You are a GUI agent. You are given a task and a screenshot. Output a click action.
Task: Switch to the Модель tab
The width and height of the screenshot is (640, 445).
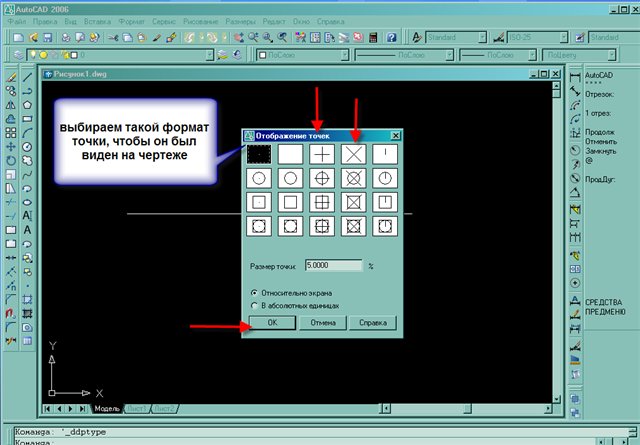106,409
